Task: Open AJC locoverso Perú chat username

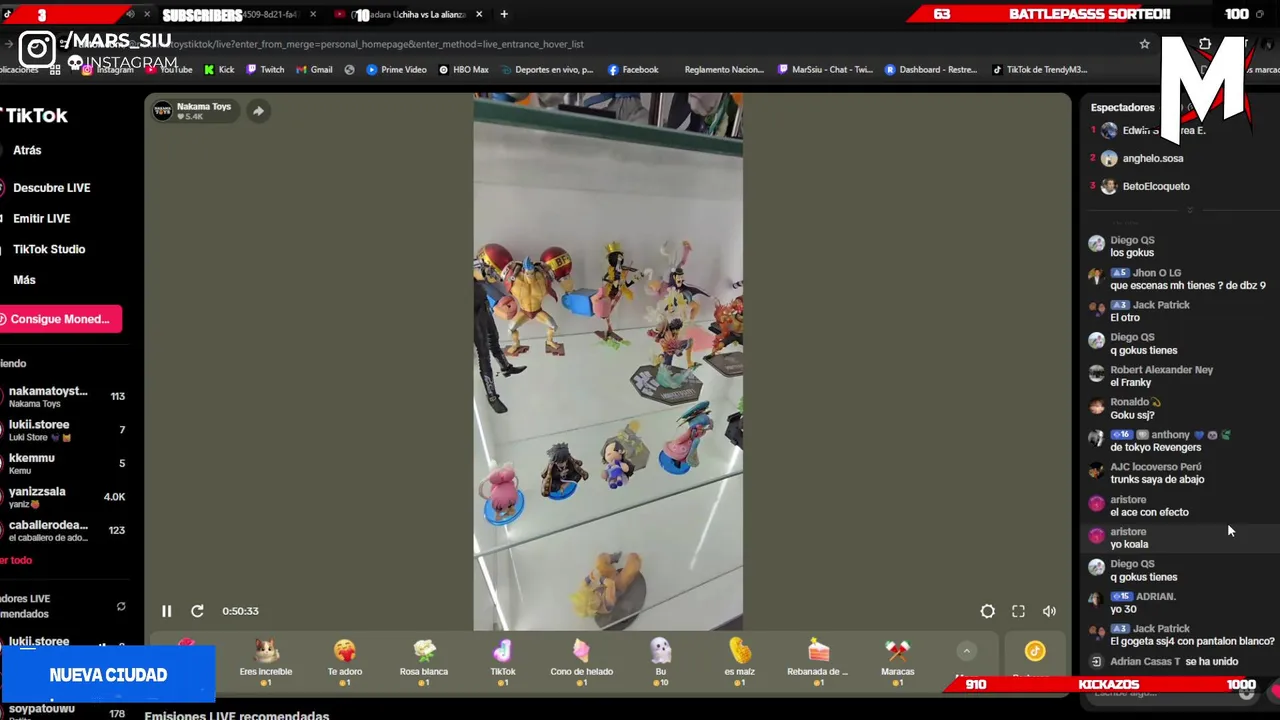Action: [1155, 467]
